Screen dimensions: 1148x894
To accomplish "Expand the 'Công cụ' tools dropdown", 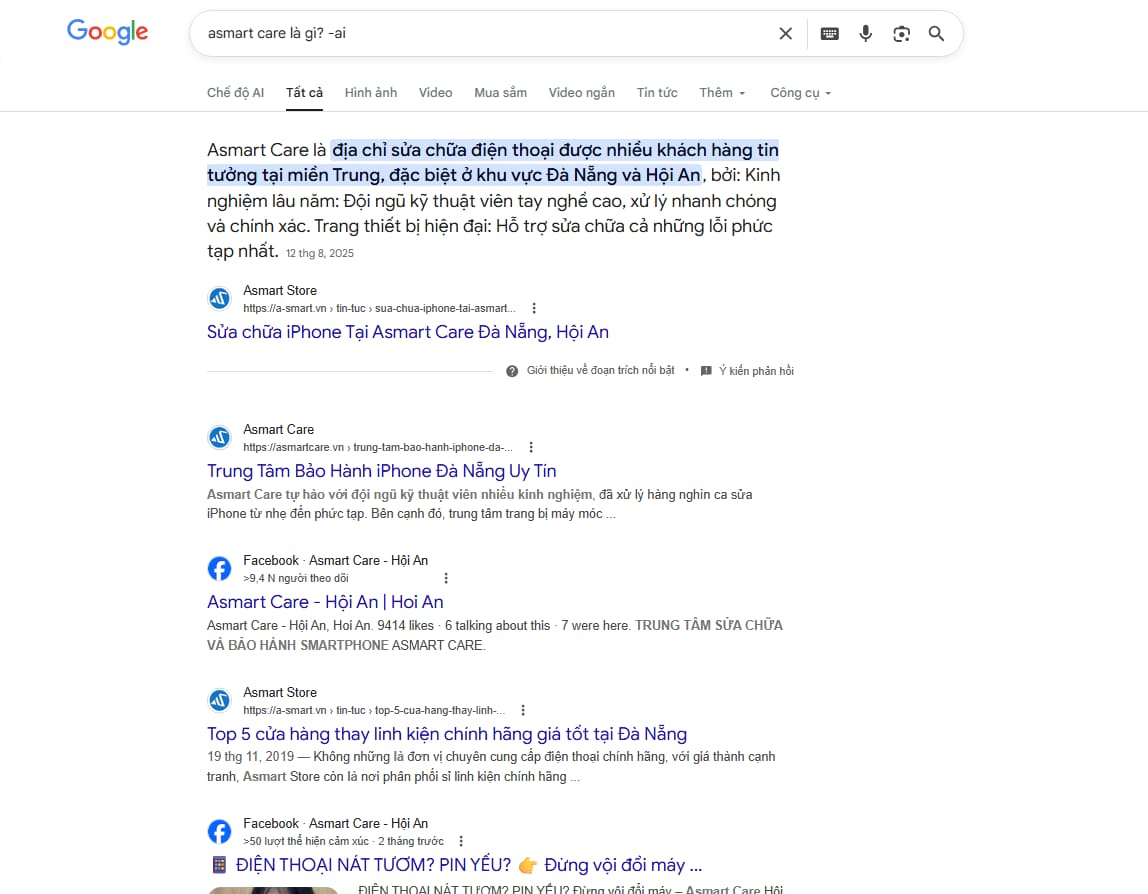I will tap(800, 93).
